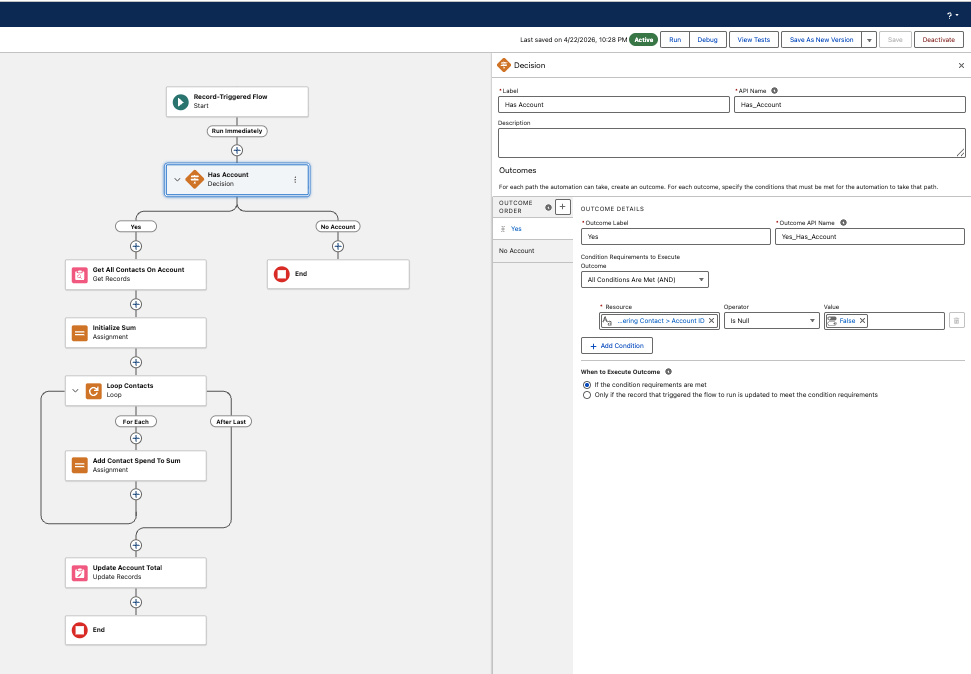The width and height of the screenshot is (971, 674).
Task: Show Outcome API Name info tooltip
Action: point(843,222)
